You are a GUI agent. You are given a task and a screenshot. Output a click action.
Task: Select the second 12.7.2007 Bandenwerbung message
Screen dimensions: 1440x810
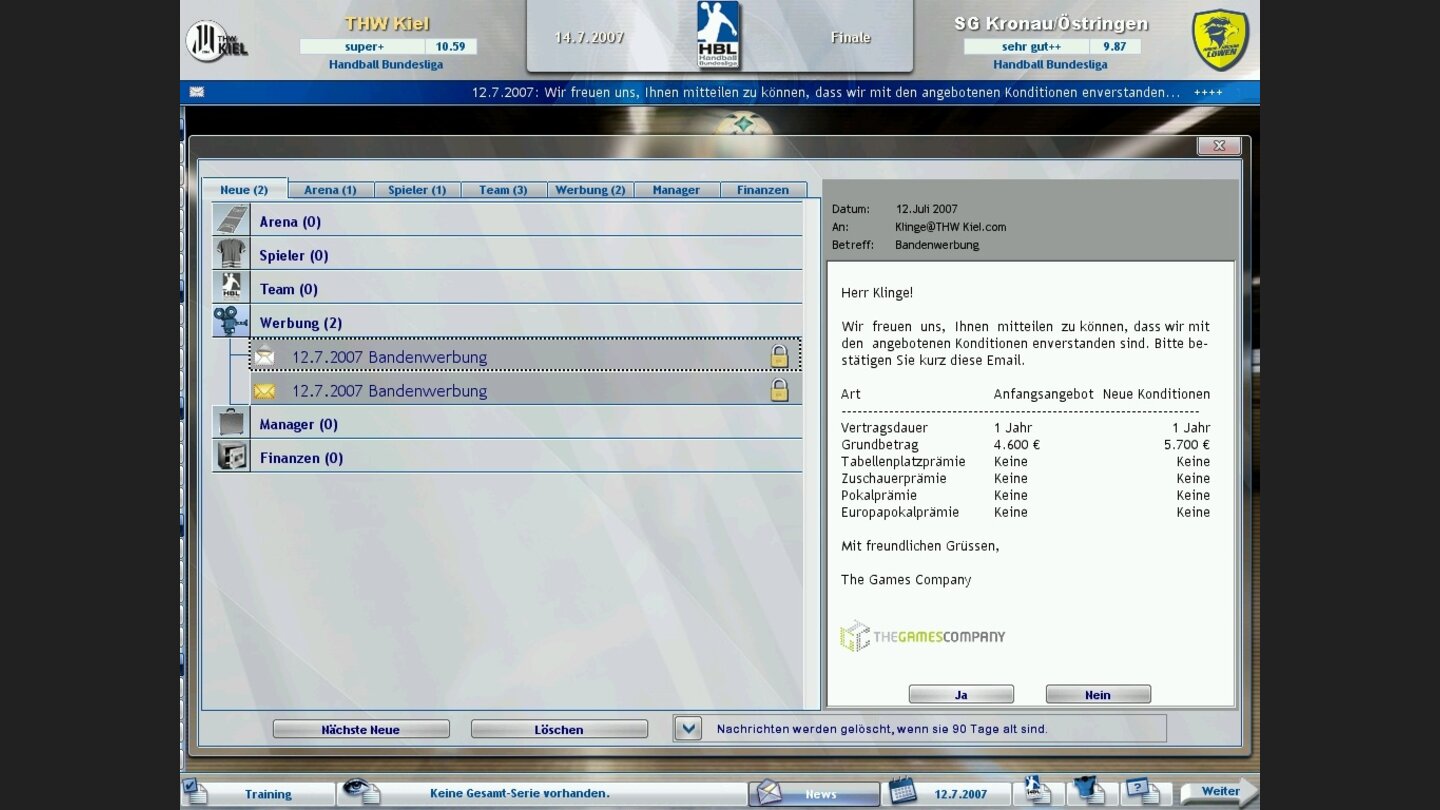coord(525,390)
